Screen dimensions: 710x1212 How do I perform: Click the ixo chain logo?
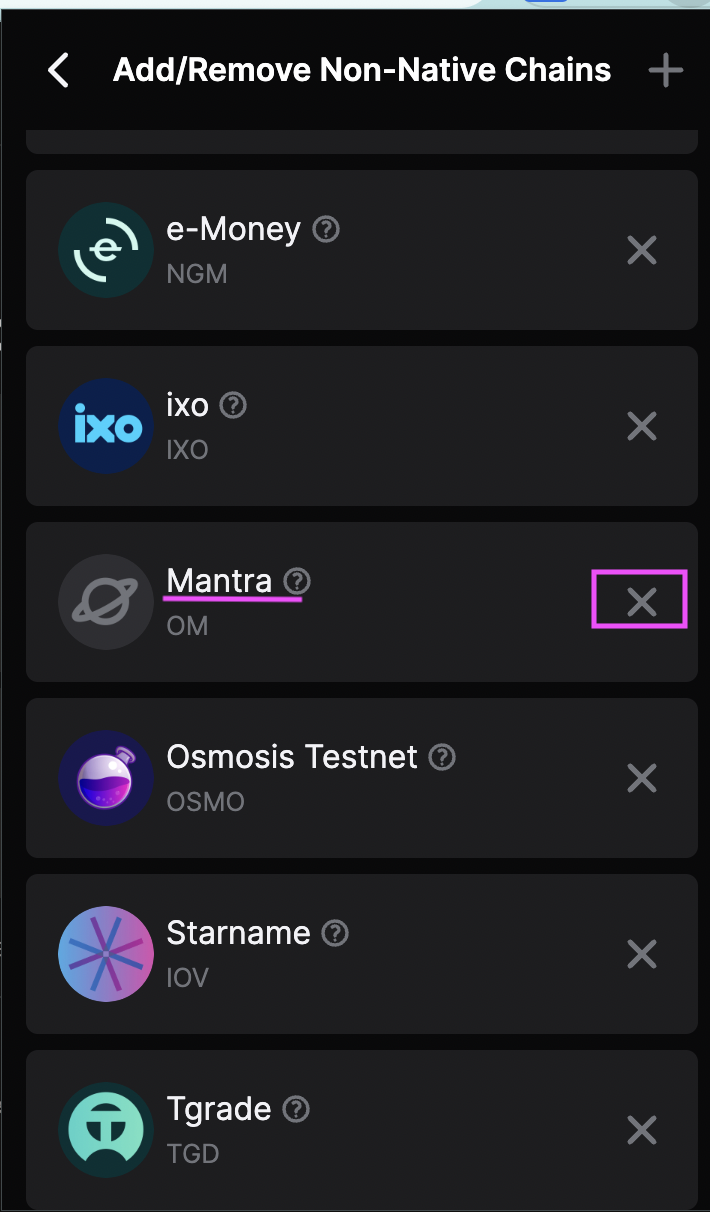coord(106,426)
